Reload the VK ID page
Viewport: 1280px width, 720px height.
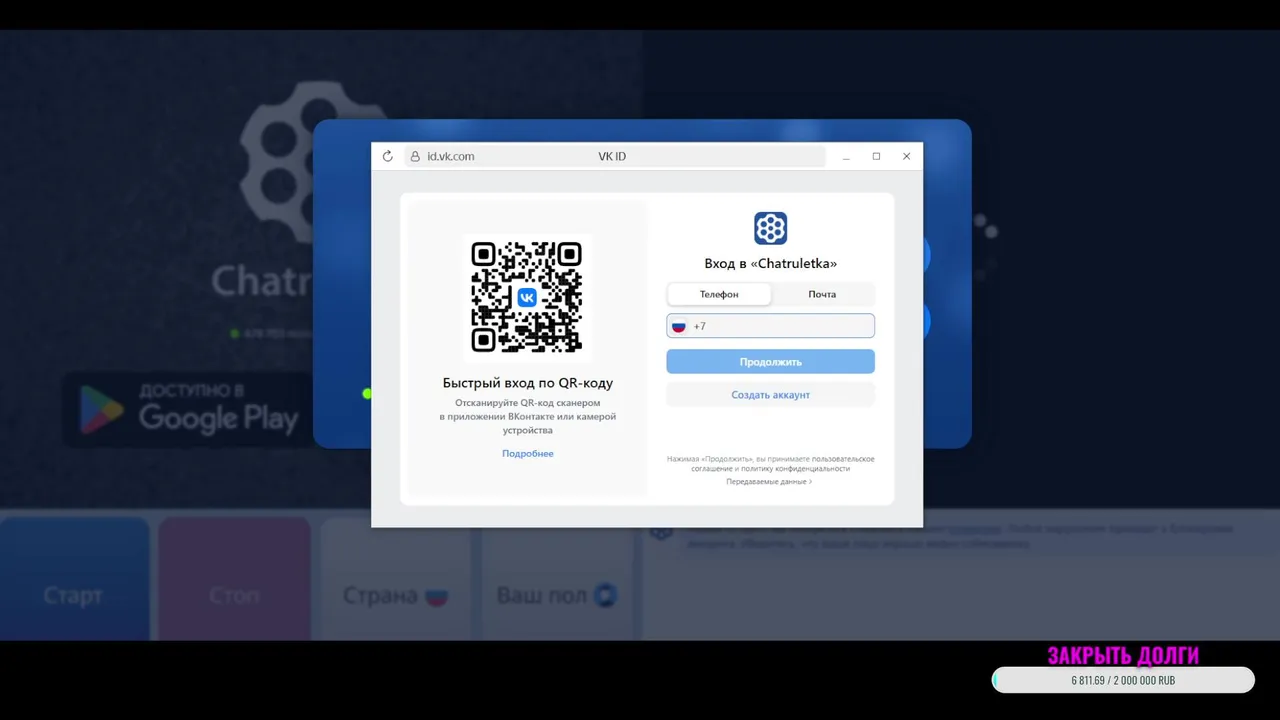(x=388, y=156)
